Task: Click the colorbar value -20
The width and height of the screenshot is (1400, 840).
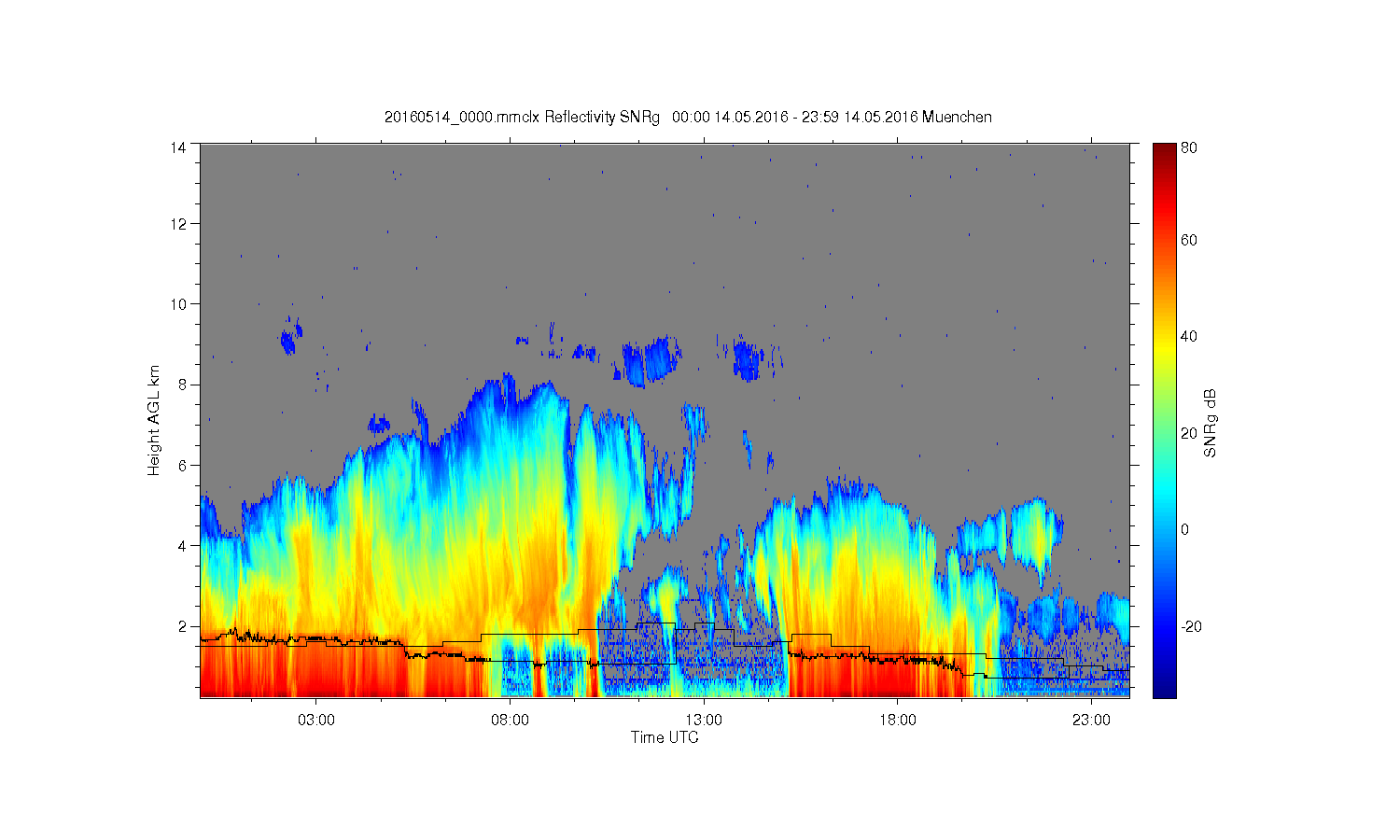Action: point(1191,627)
